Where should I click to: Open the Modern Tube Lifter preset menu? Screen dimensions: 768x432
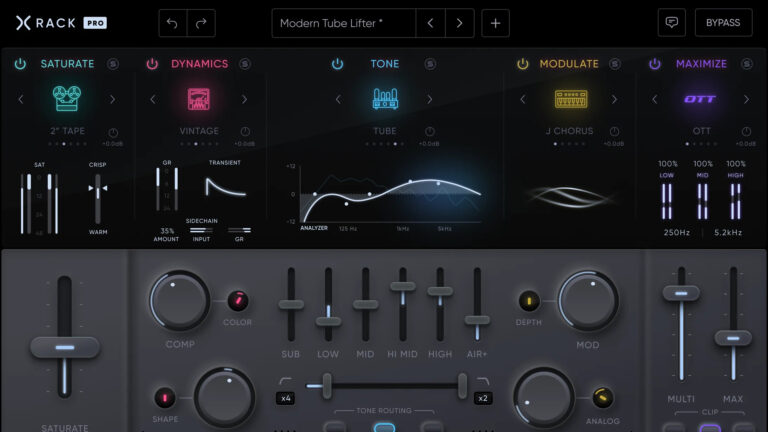pyautogui.click(x=344, y=23)
